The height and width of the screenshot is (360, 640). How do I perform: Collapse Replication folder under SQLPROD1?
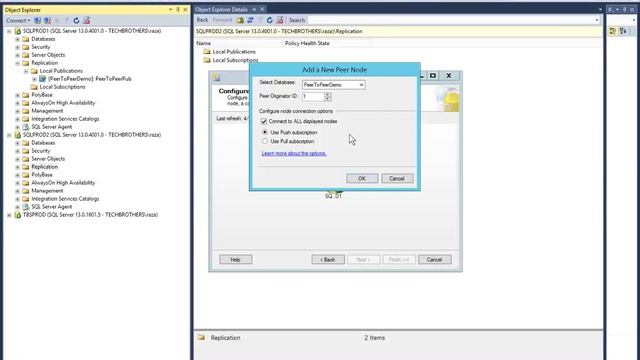pos(18,63)
